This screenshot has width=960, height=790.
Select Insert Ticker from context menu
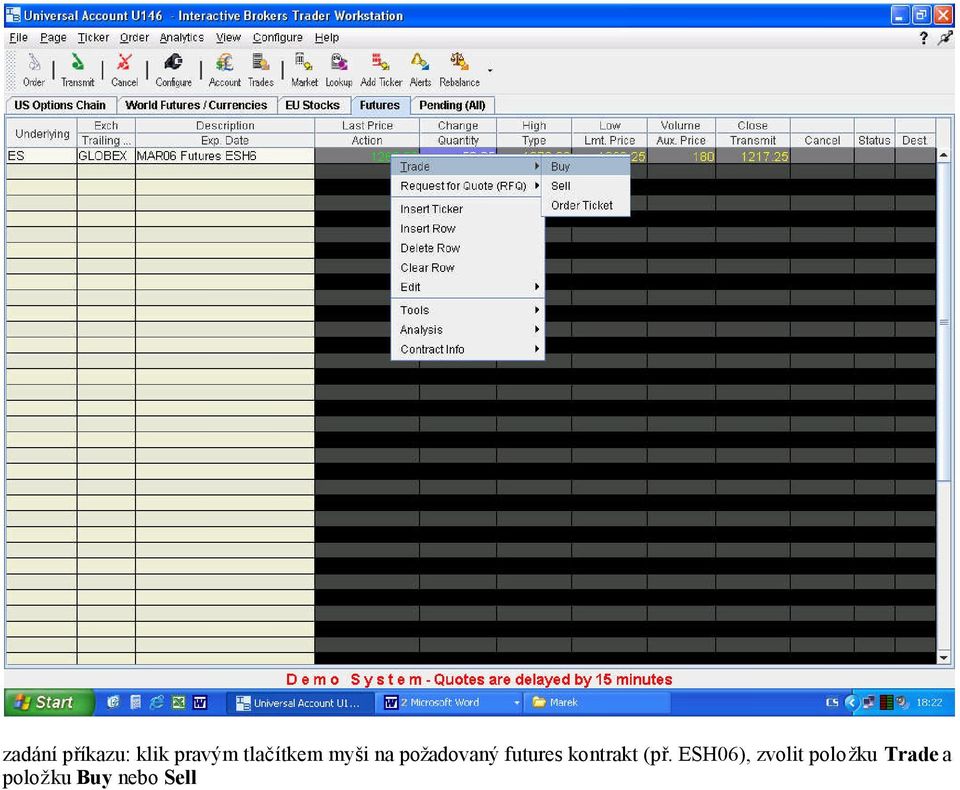pyautogui.click(x=468, y=209)
